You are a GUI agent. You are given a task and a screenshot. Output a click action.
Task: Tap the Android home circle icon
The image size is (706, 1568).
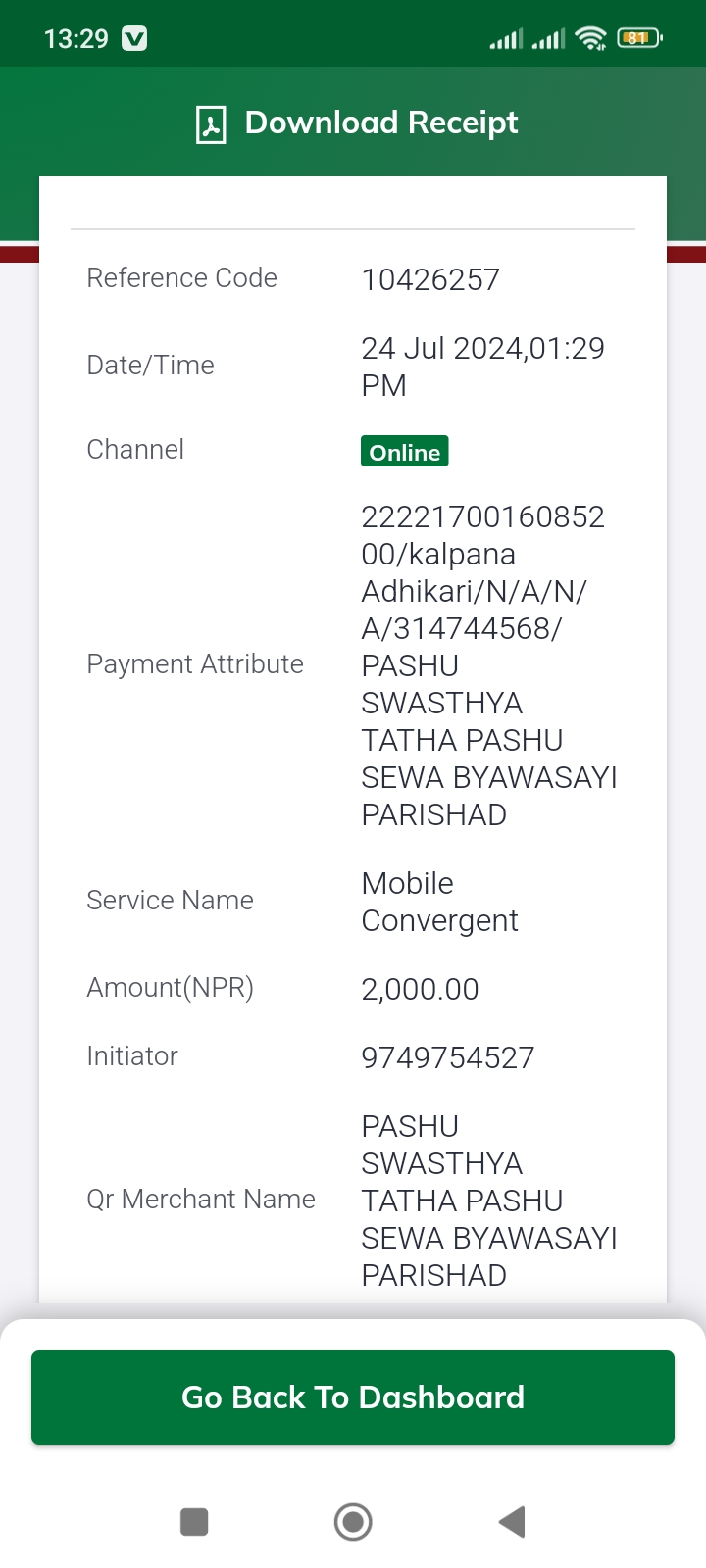click(x=353, y=1522)
